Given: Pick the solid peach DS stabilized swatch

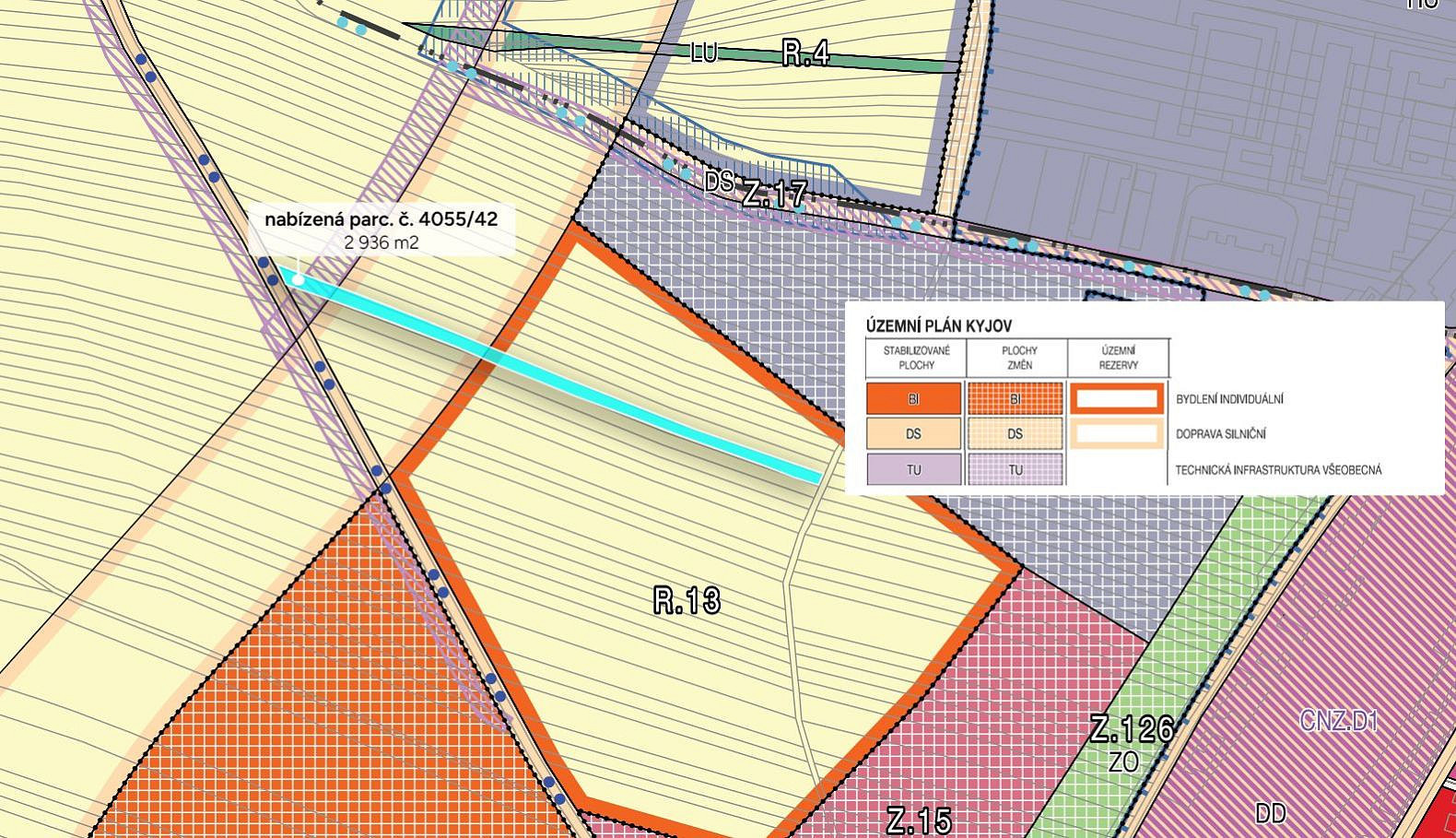Looking at the screenshot, I should pos(914,434).
